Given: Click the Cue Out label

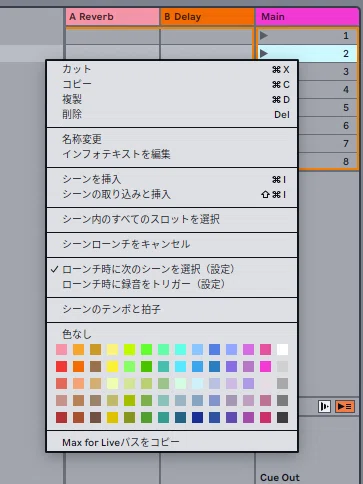Looking at the screenshot, I should 280,477.
